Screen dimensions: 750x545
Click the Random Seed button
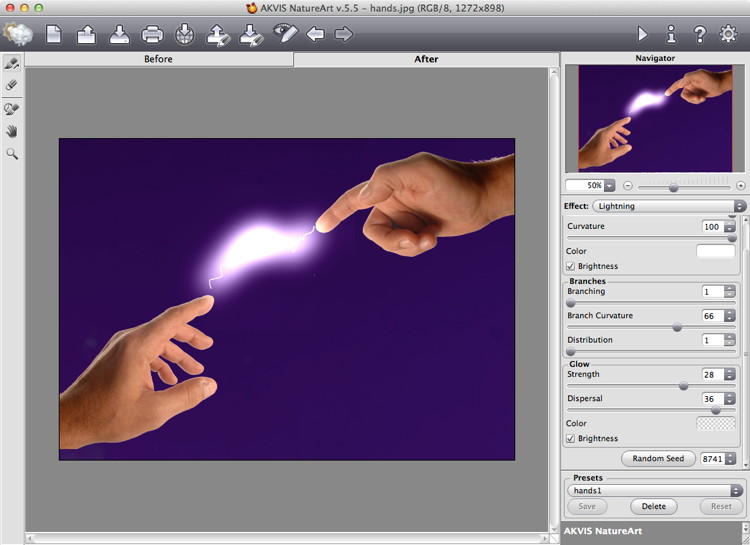pos(658,458)
